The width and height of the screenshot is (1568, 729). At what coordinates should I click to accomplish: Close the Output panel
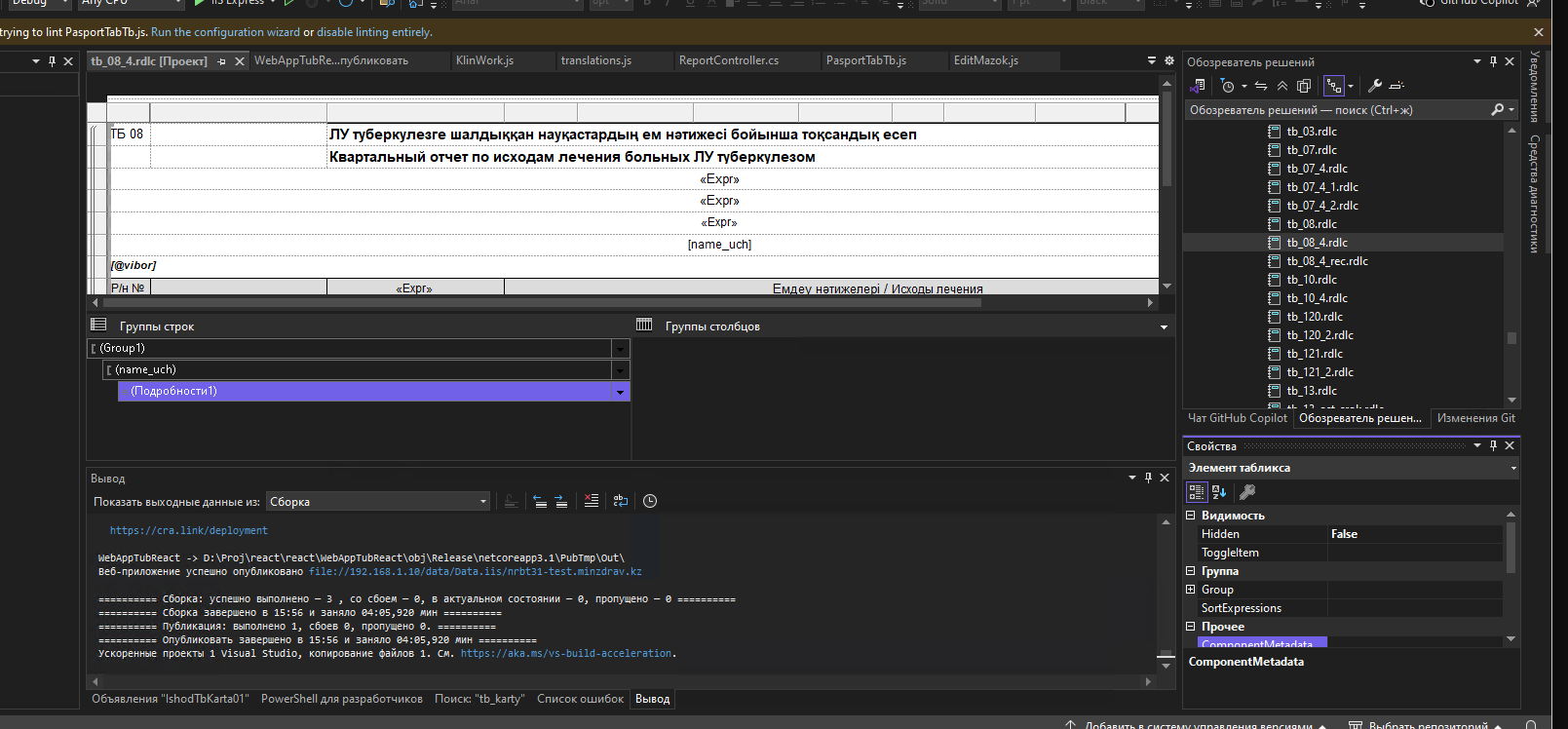coord(1165,478)
